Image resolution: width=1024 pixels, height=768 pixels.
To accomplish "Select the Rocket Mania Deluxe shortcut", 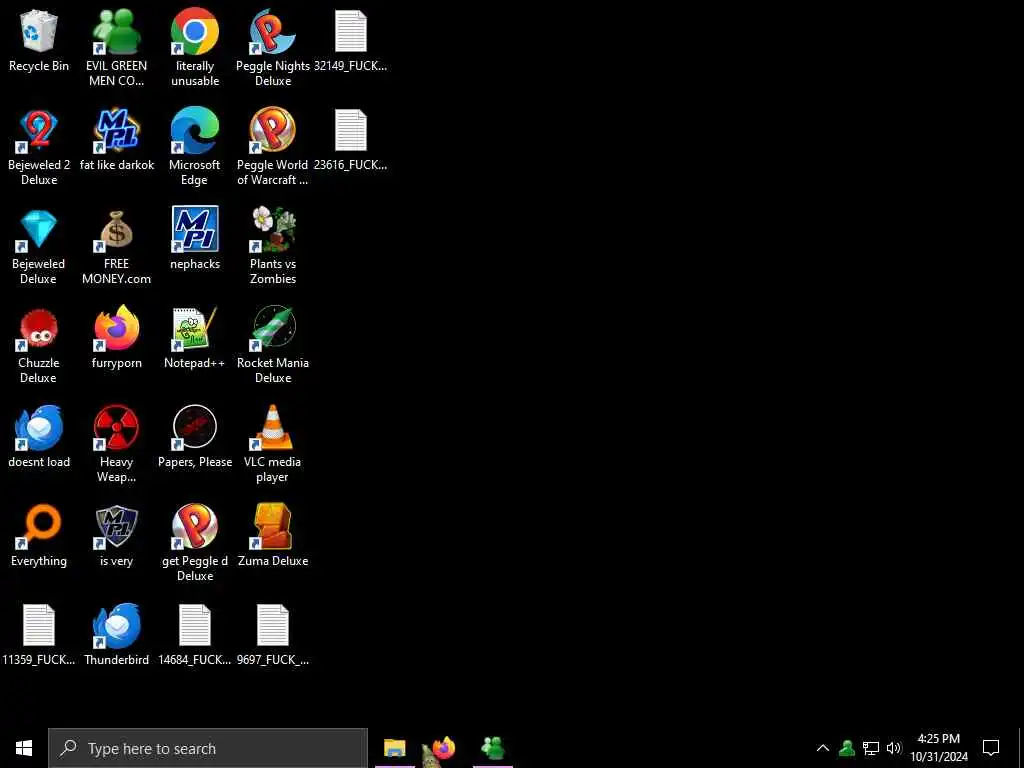I will [x=273, y=345].
